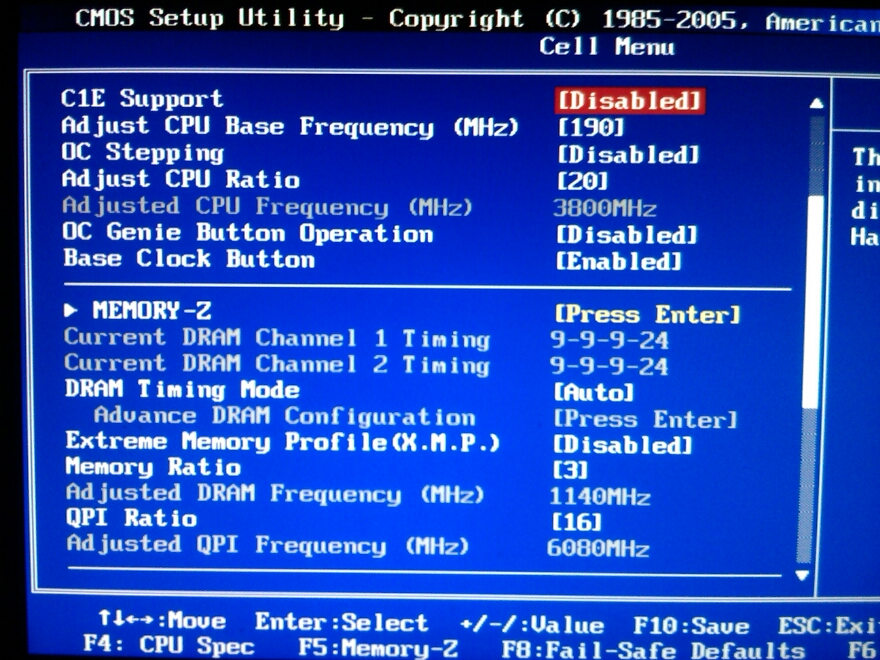Viewport: 880px width, 660px height.
Task: Click Adjusted DRAM Frequency 1140MHz value
Action: click(600, 497)
